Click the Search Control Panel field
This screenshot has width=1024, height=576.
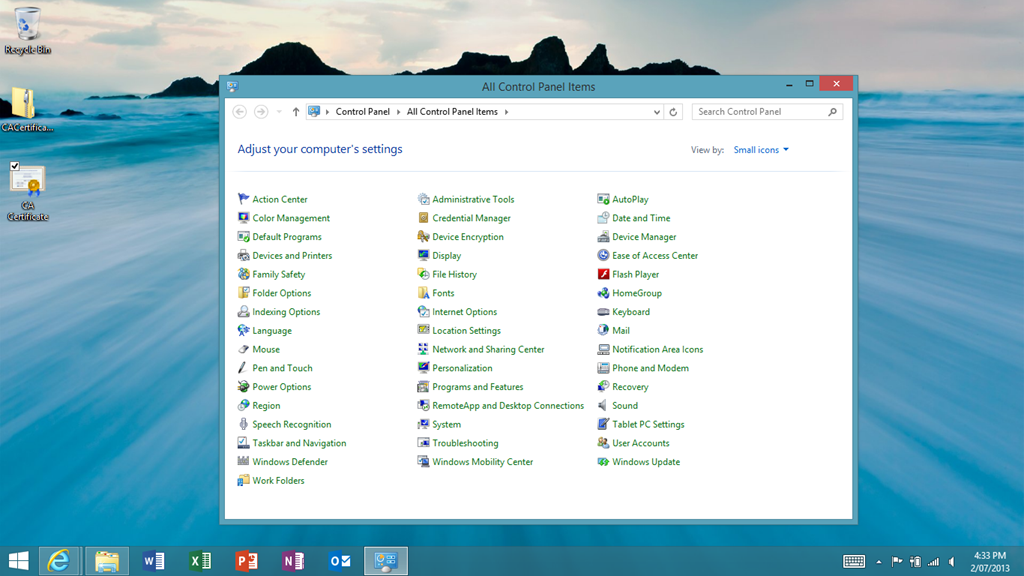pyautogui.click(x=760, y=112)
